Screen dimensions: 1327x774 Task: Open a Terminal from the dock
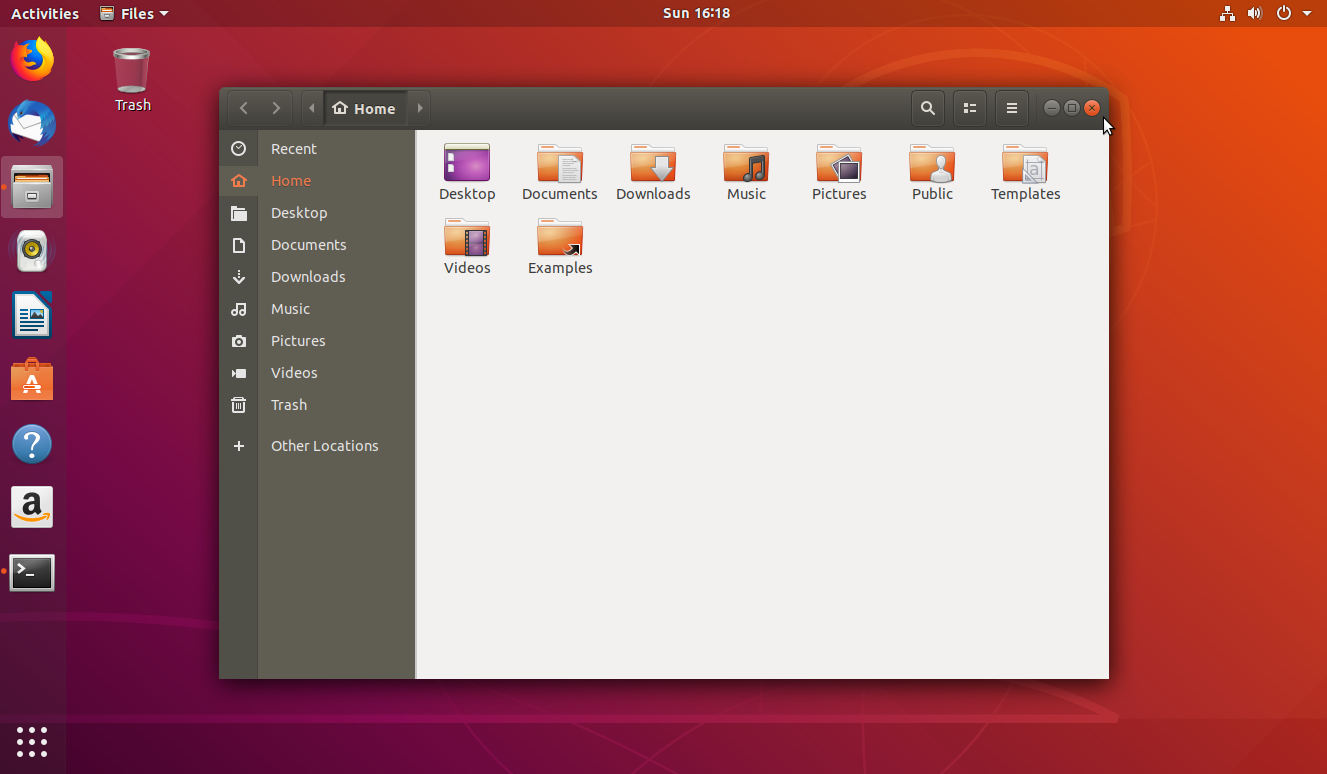(32, 572)
